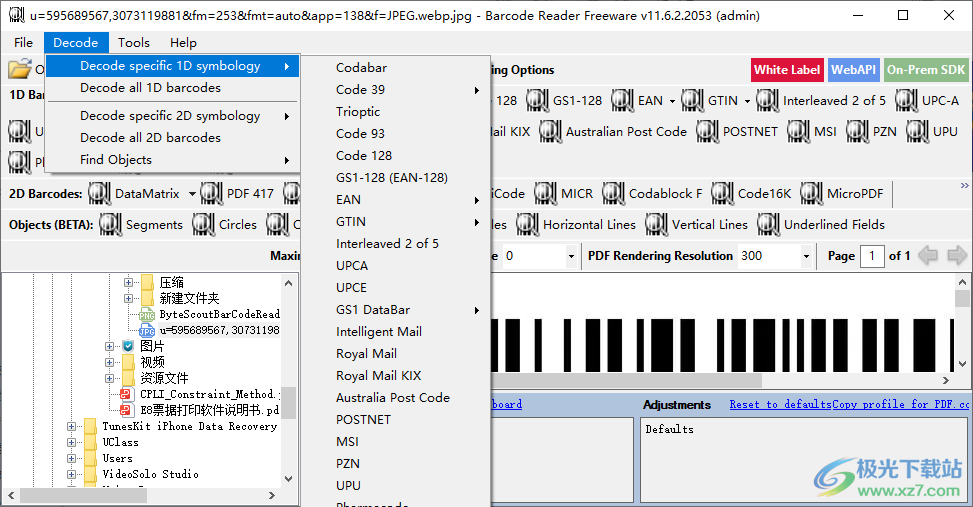Show hidden toolbar items chevron

964,186
